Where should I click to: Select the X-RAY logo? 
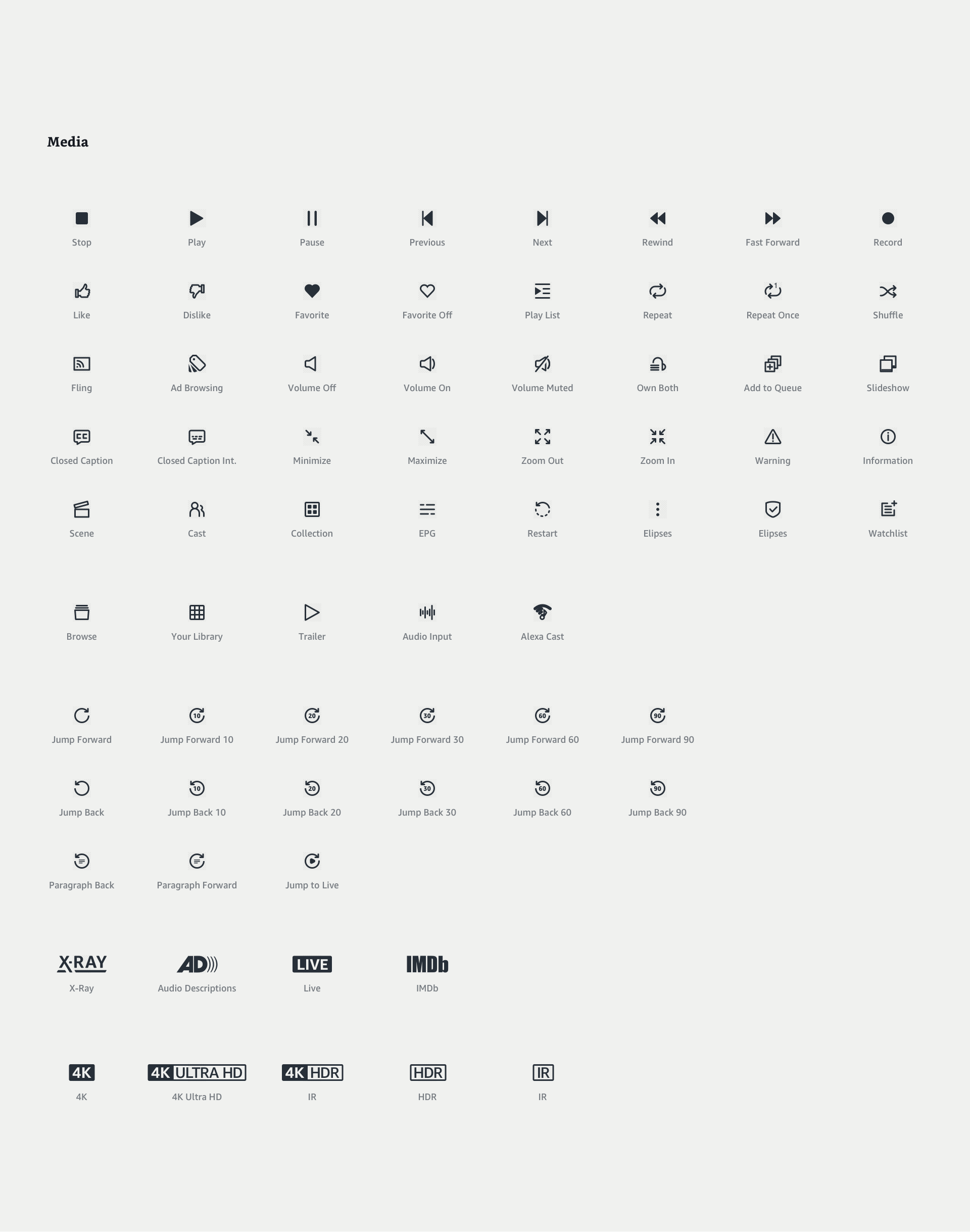click(x=82, y=964)
